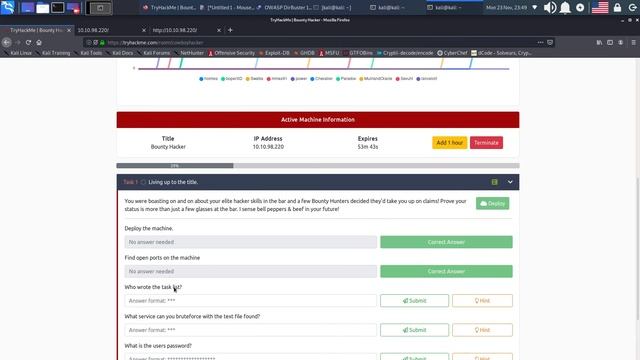640x360 pixels.
Task: Toggle homes series in chart legend
Action: click(208, 78)
